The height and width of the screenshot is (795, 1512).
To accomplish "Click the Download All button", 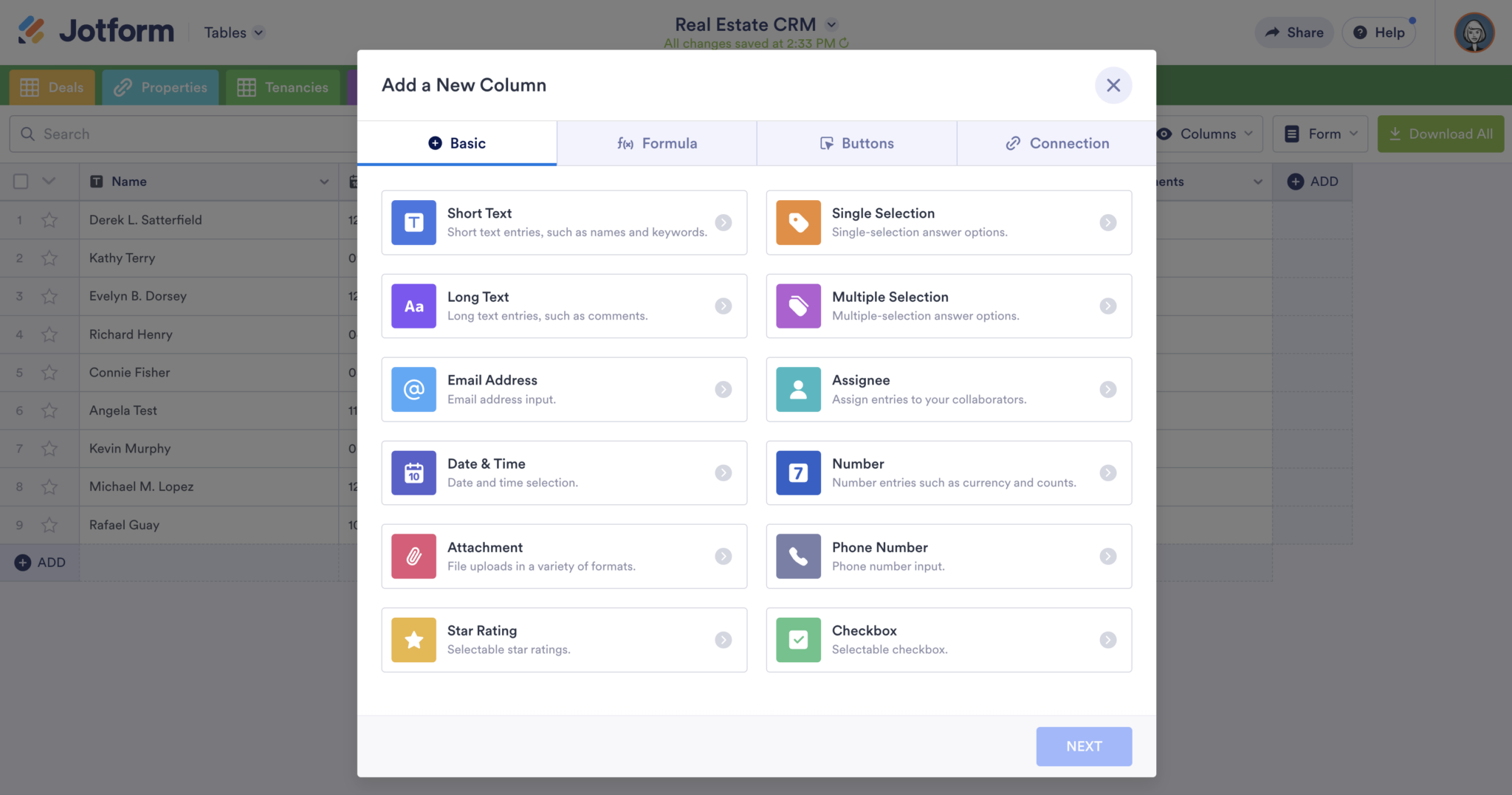I will point(1440,134).
